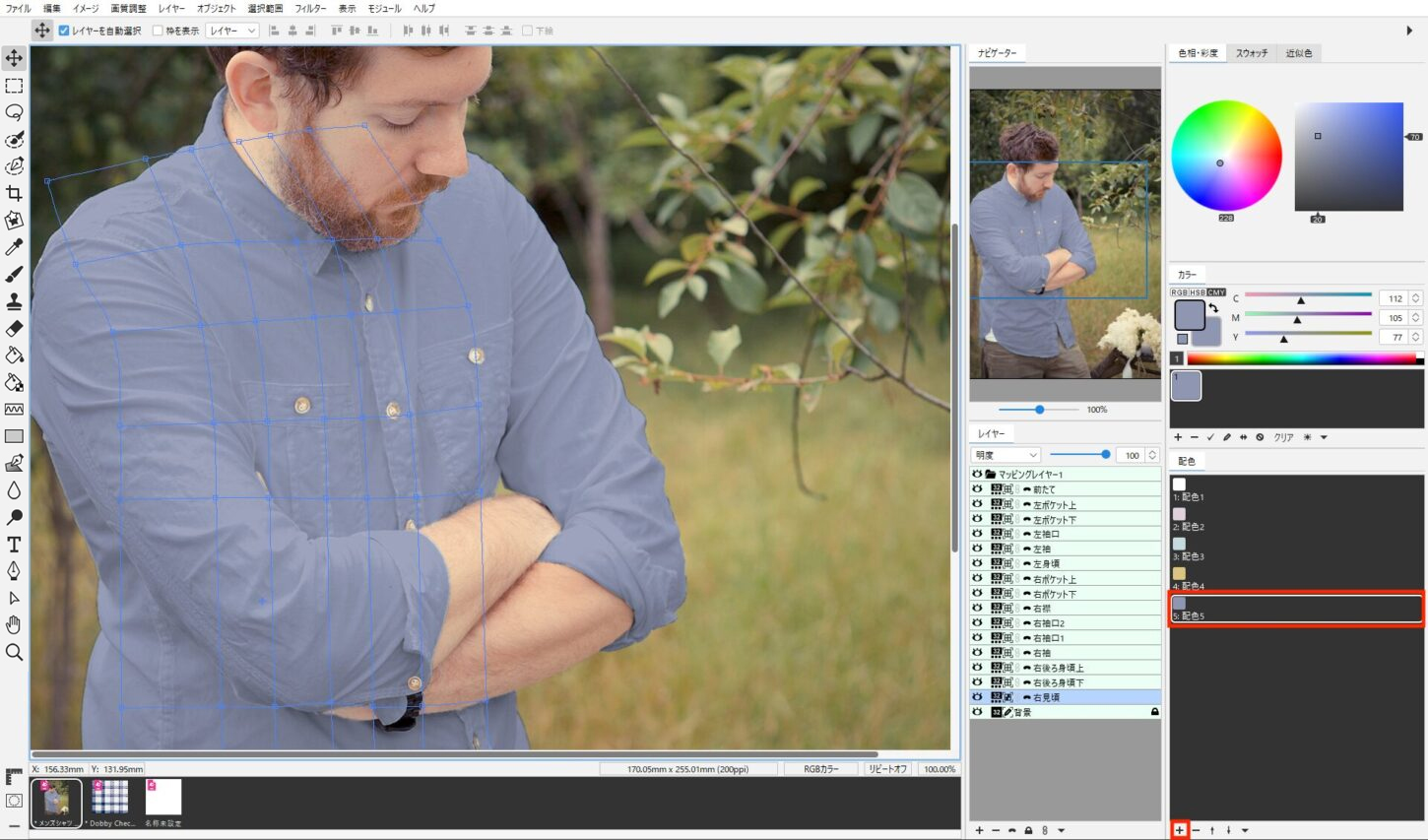
Task: Select the Text (T) tool
Action: [x=14, y=544]
